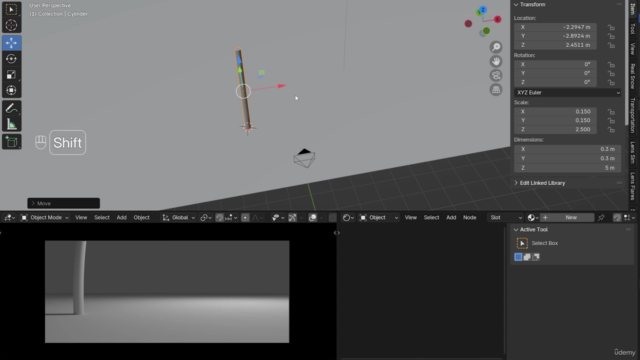Browse materials dropdown next to New
Screen dimensions: 640x360
[532, 218]
